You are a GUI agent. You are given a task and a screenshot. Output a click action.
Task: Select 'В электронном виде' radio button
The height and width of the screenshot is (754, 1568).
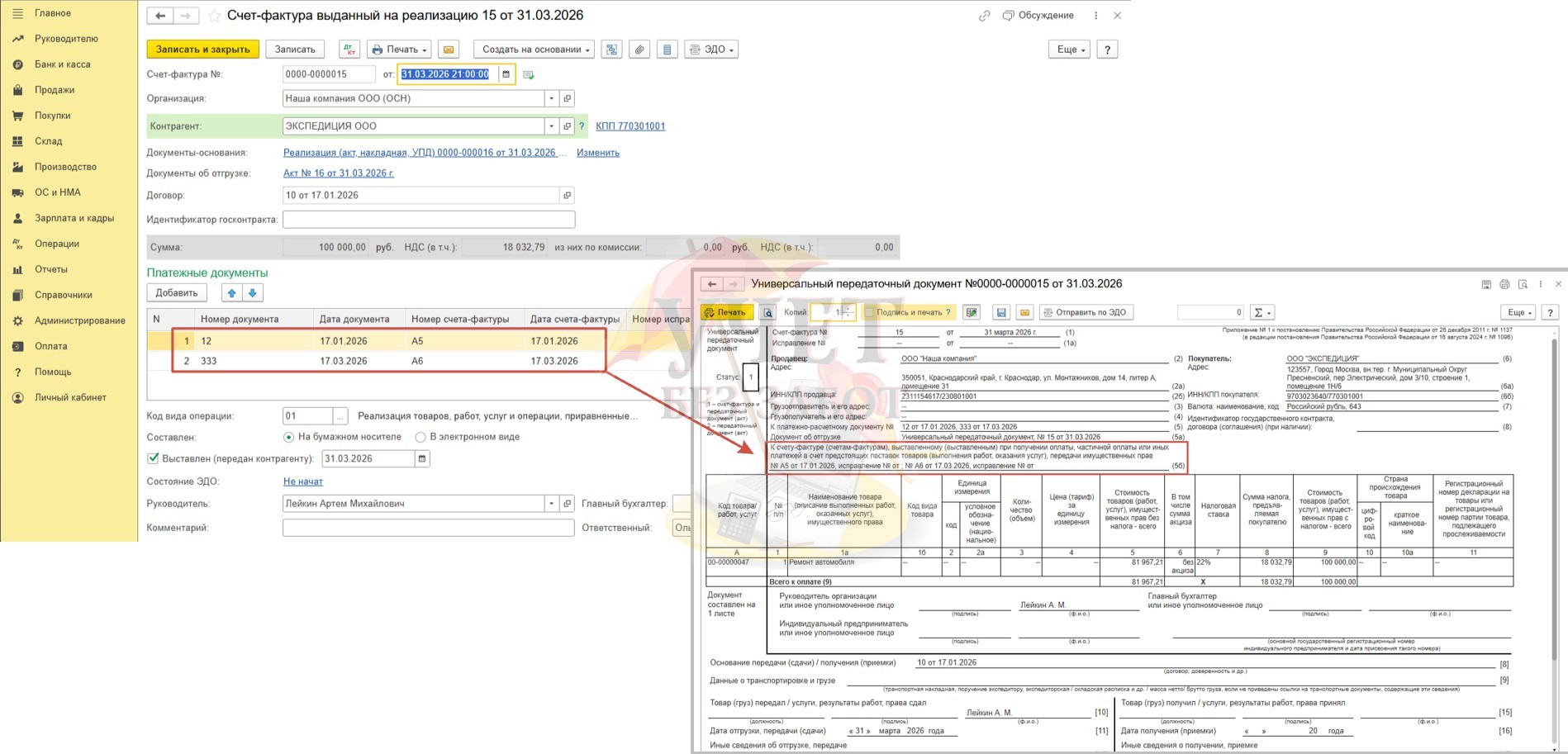pos(421,437)
